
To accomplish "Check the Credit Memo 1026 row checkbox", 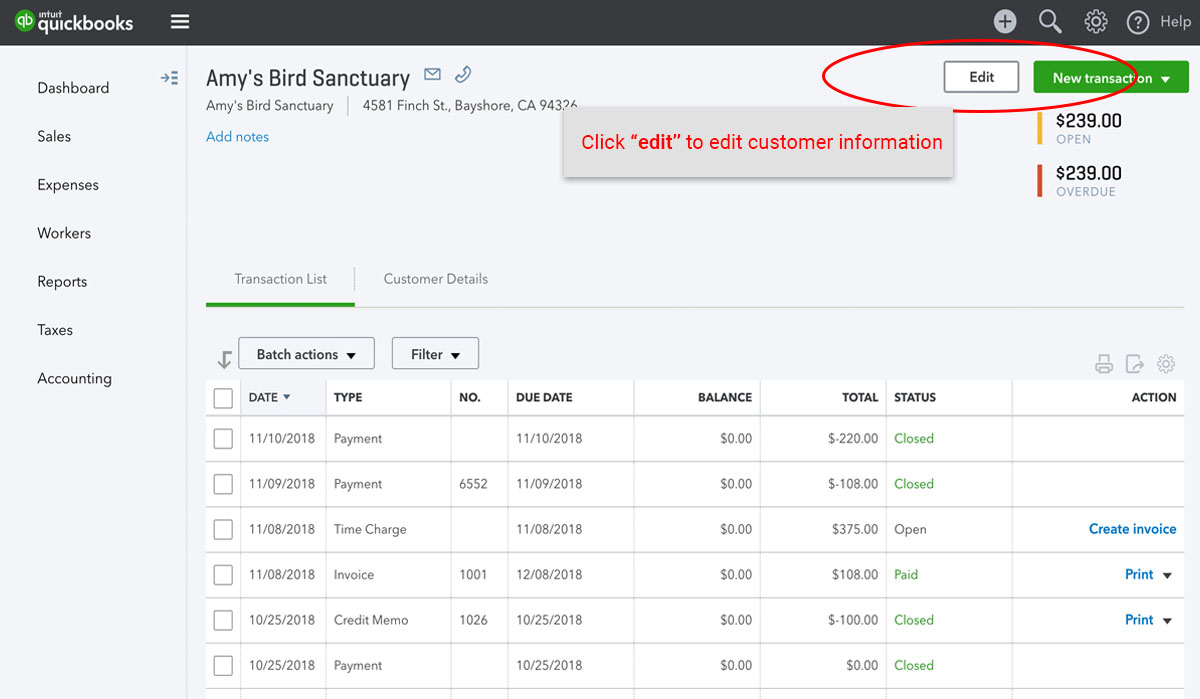I will coord(223,620).
